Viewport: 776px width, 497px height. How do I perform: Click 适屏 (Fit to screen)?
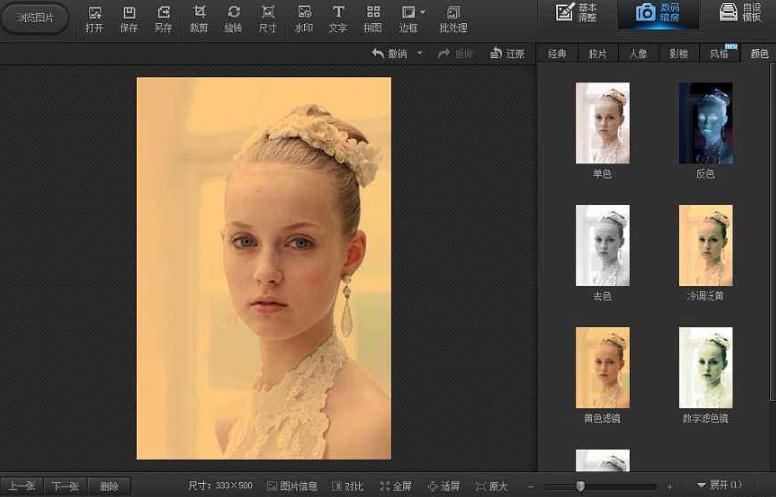444,487
